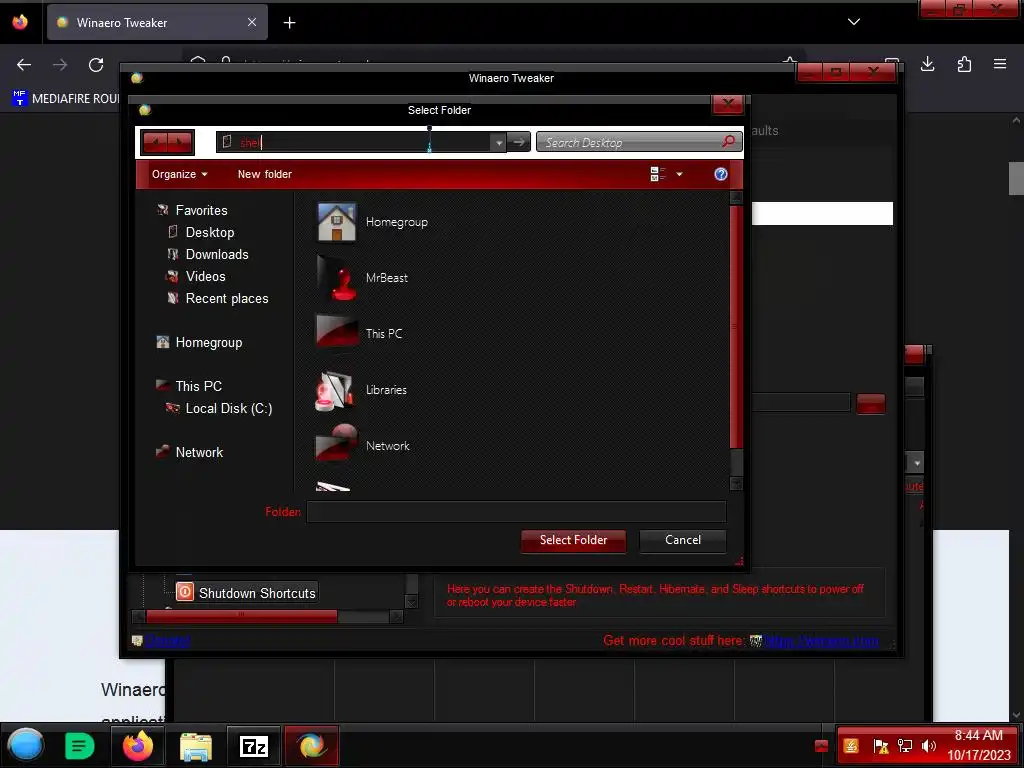Click the Winaero Tweaker tab title
This screenshot has height=768, width=1024.
122,23
